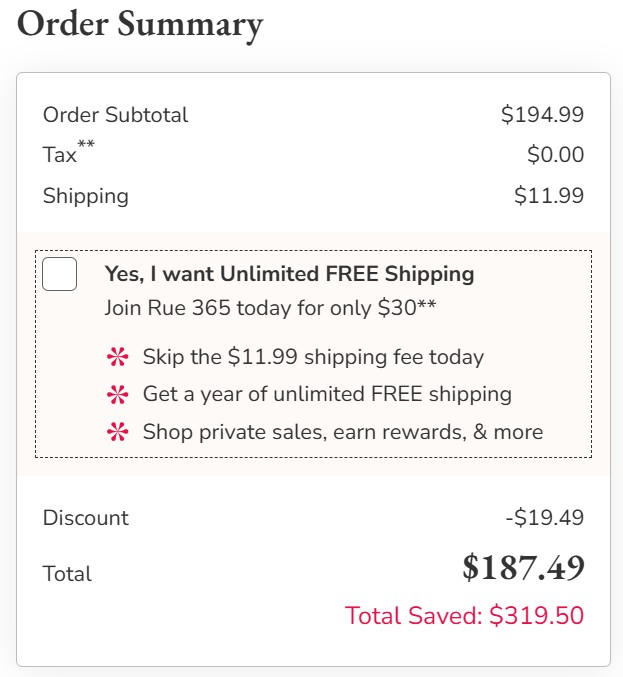The width and height of the screenshot is (623, 677).
Task: Click the Discount label
Action: [x=85, y=518]
